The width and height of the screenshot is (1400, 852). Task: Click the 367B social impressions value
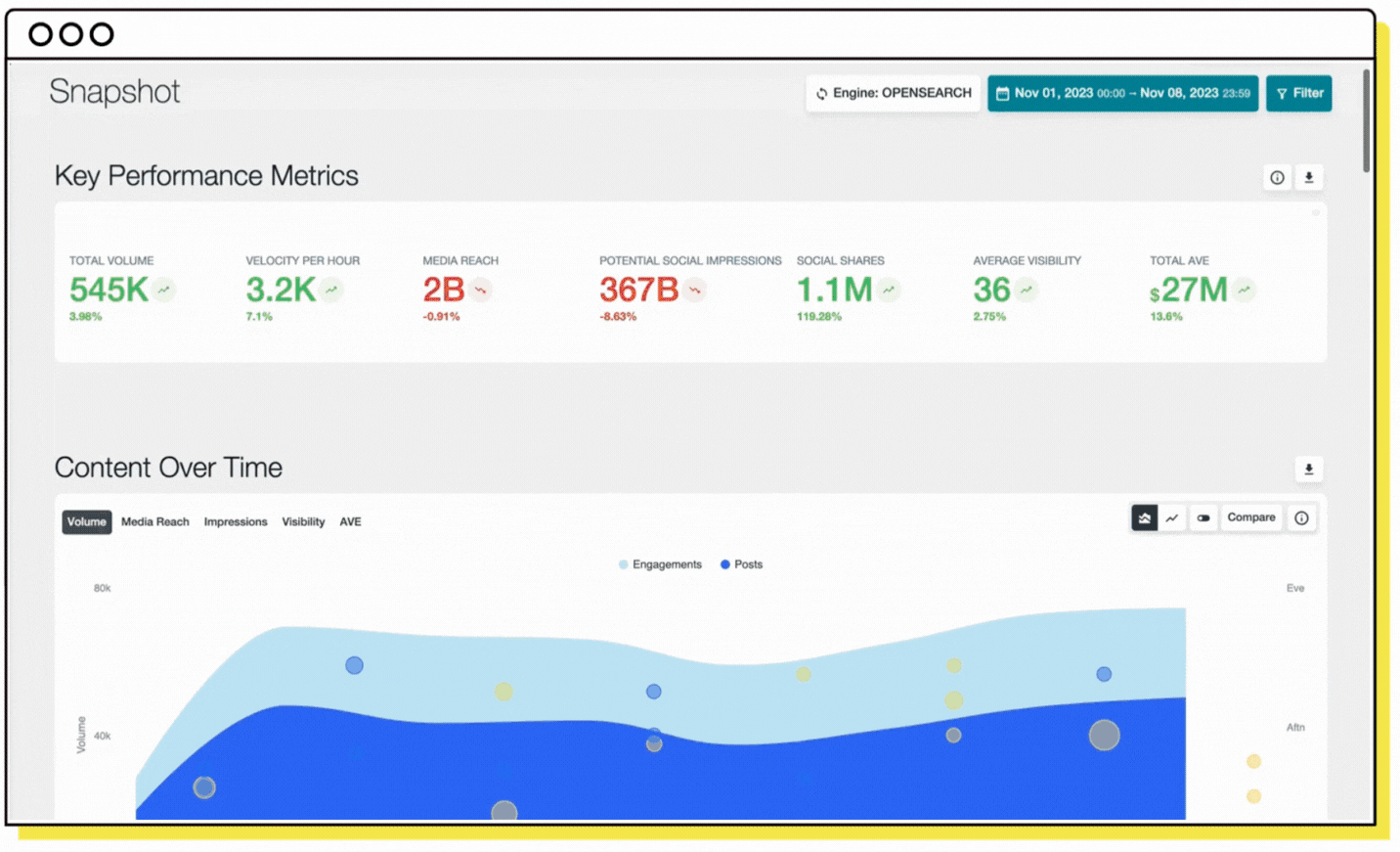point(638,290)
